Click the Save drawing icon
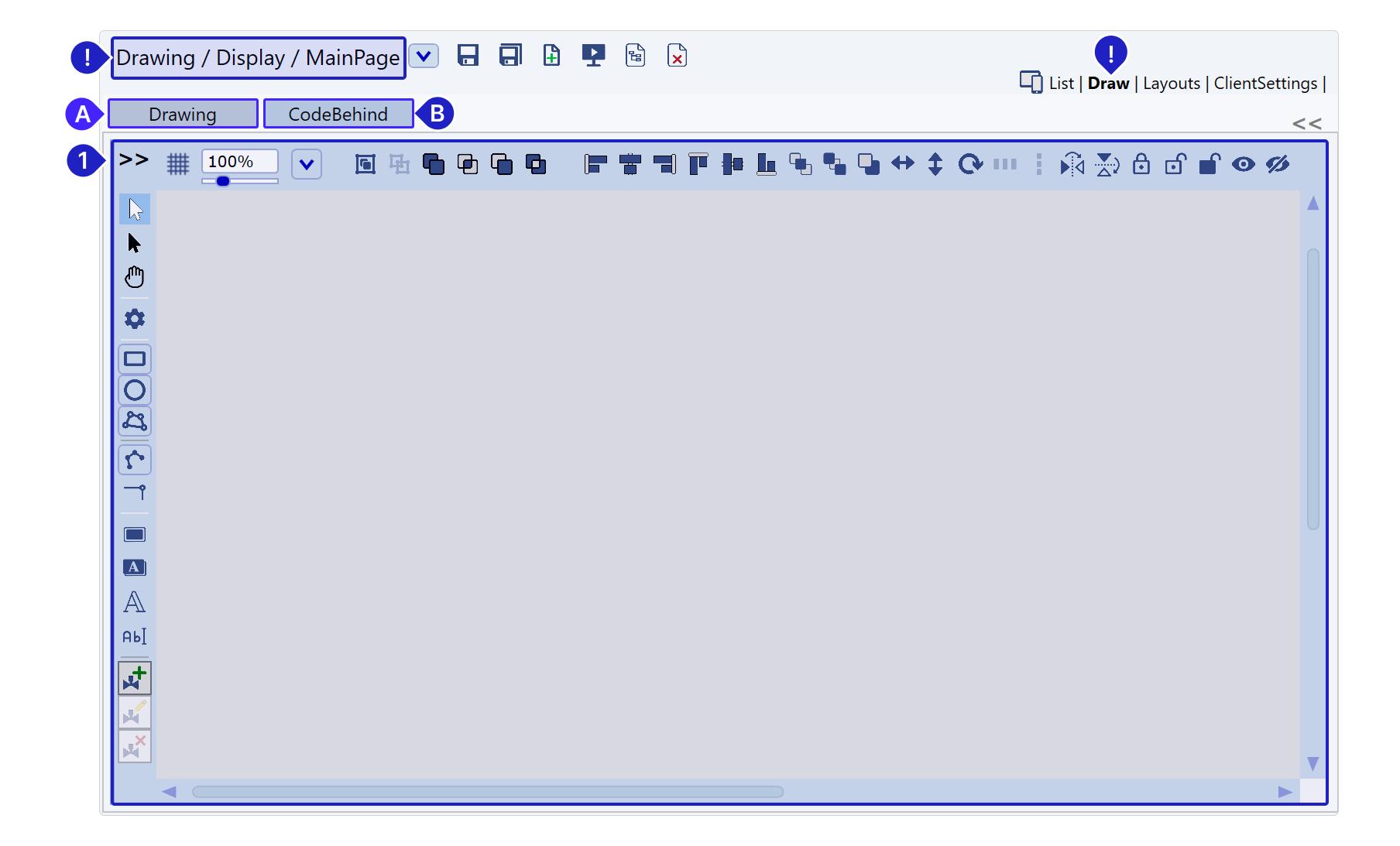 [468, 56]
